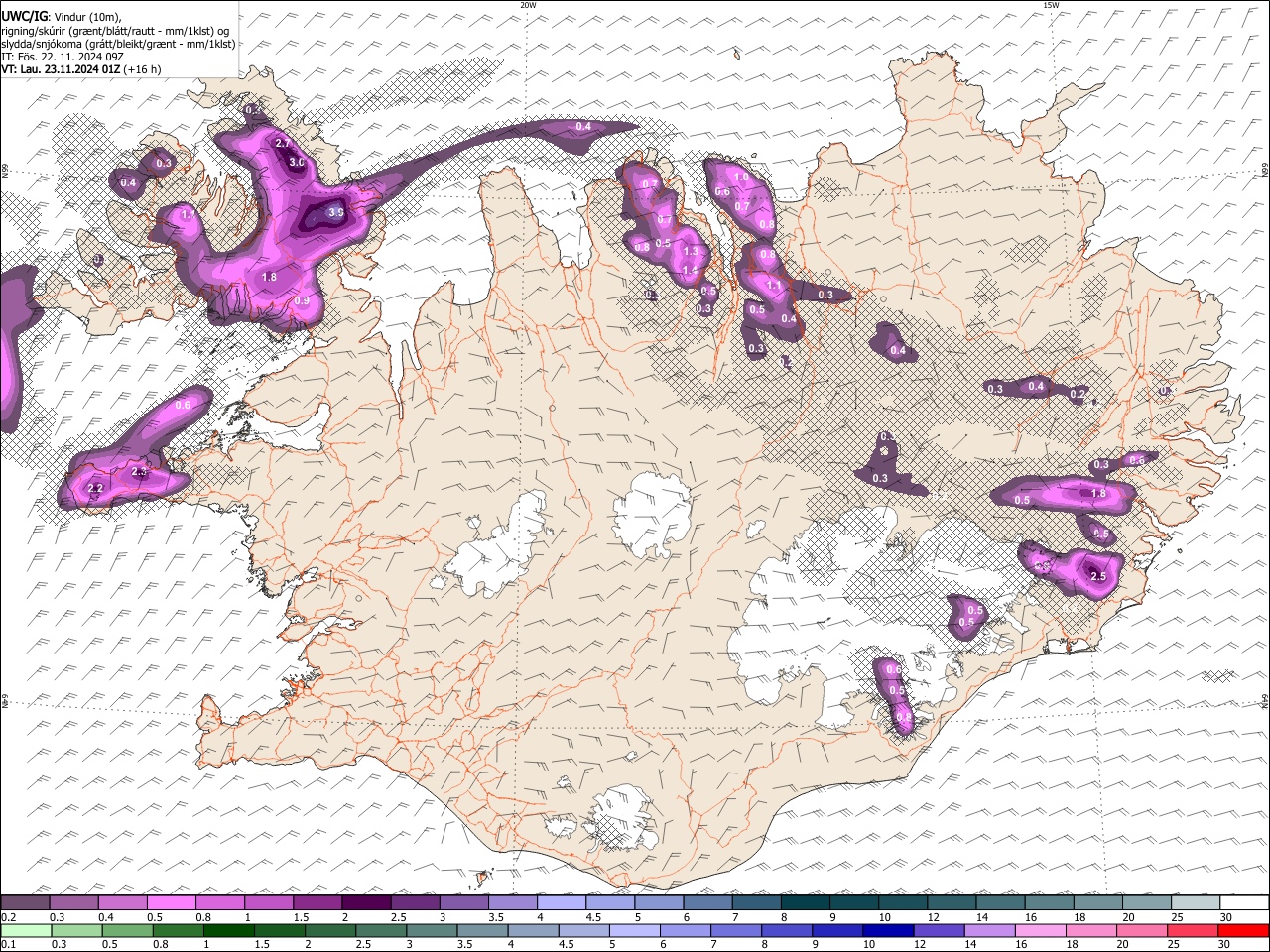Viewport: 1270px width, 952px height.
Task: Click the 3.0 precipitation value on map
Action: click(297, 162)
